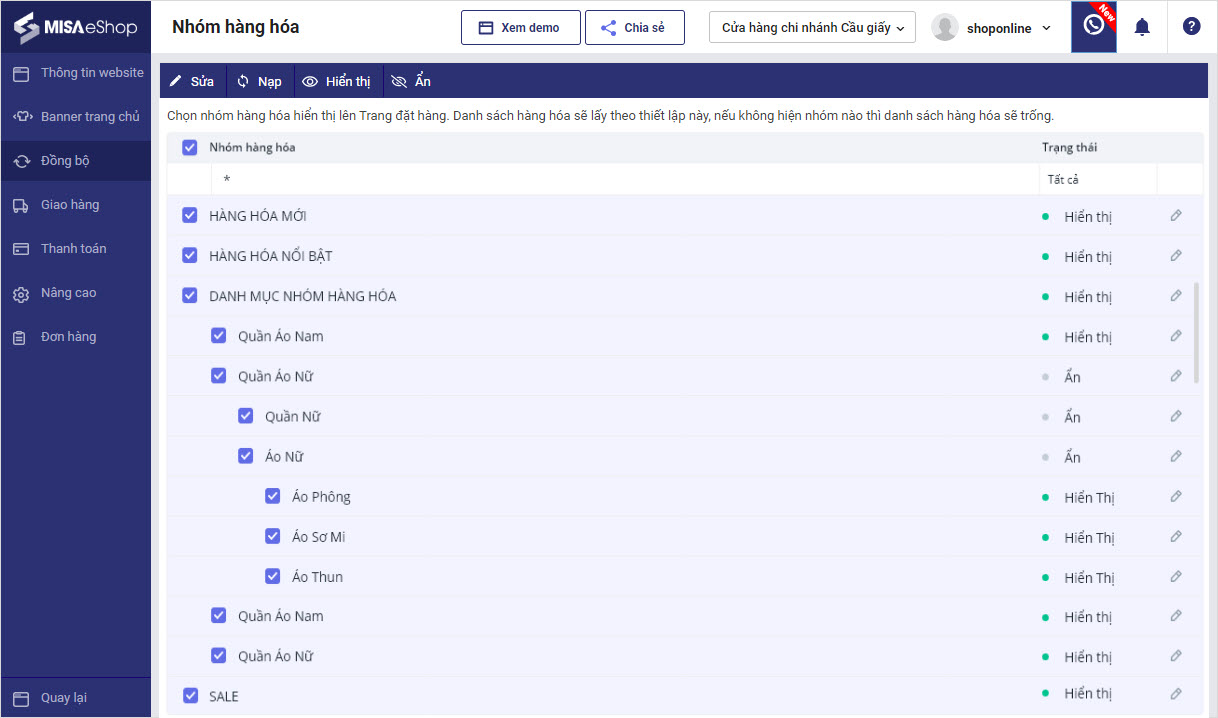
Task: Go to Thanh toán in the sidebar
Action: point(73,249)
